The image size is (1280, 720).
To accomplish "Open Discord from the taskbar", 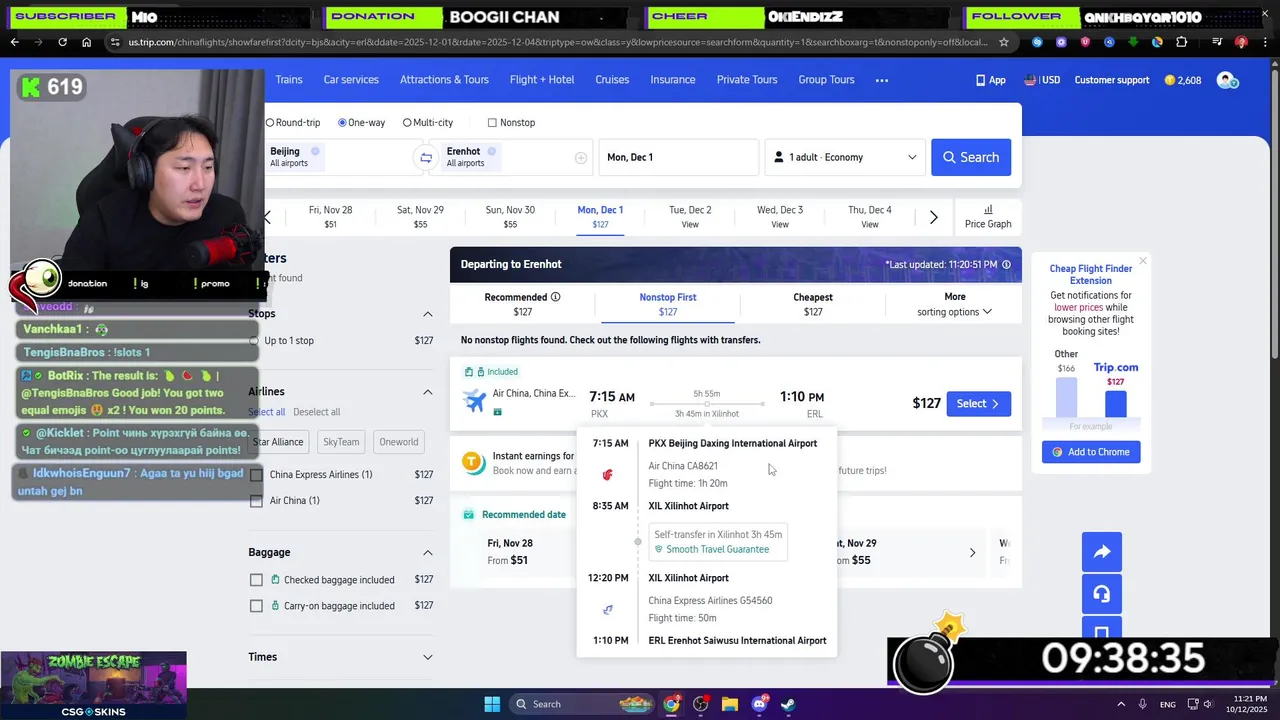I will pyautogui.click(x=759, y=704).
